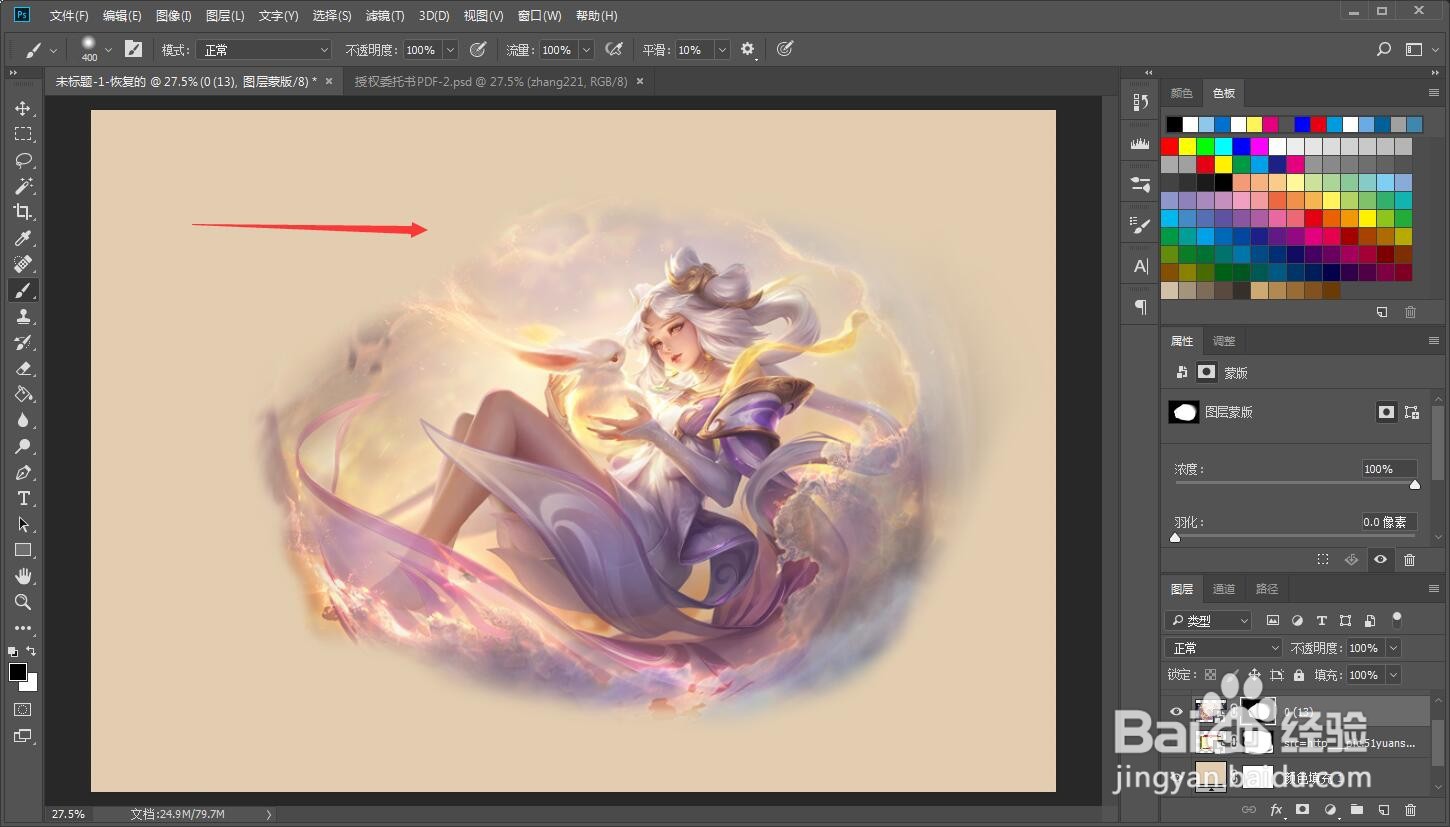This screenshot has width=1450, height=827.
Task: Open the brush settings panel button
Action: tap(133, 49)
